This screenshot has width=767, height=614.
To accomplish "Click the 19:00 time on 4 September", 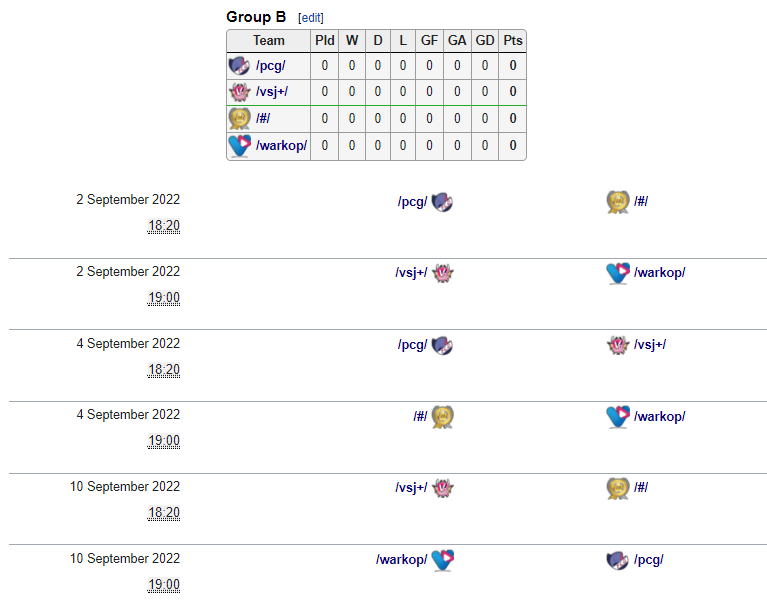I will pos(164,441).
